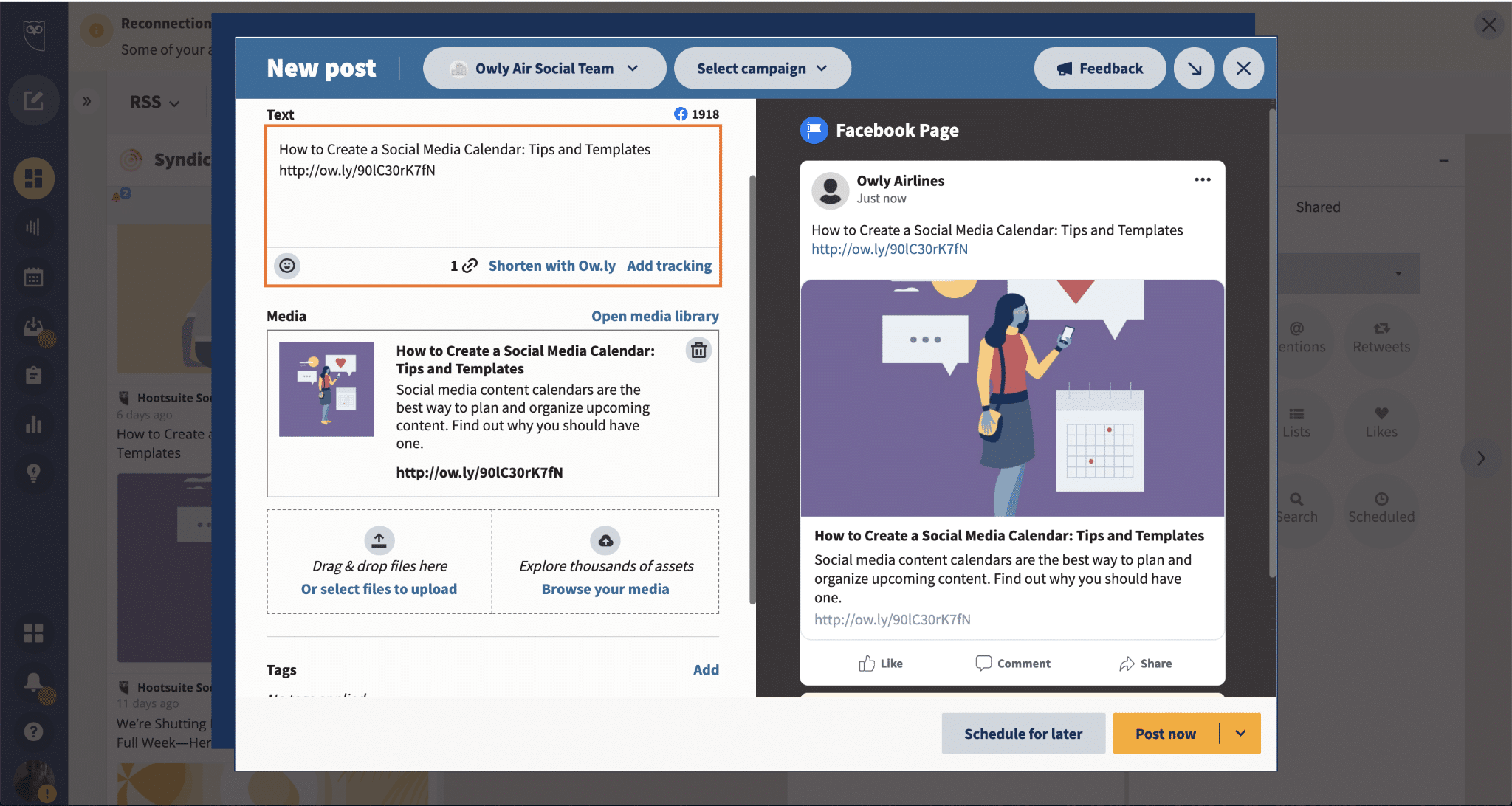1512x806 pixels.
Task: Click into the post text field
Action: point(492,188)
